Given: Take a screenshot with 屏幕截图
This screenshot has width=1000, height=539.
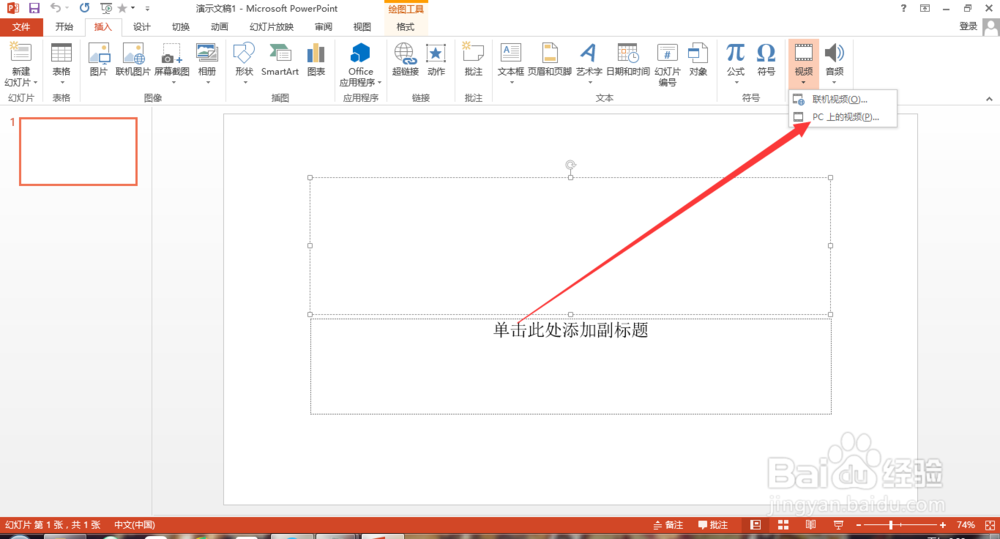Looking at the screenshot, I should [172, 54].
